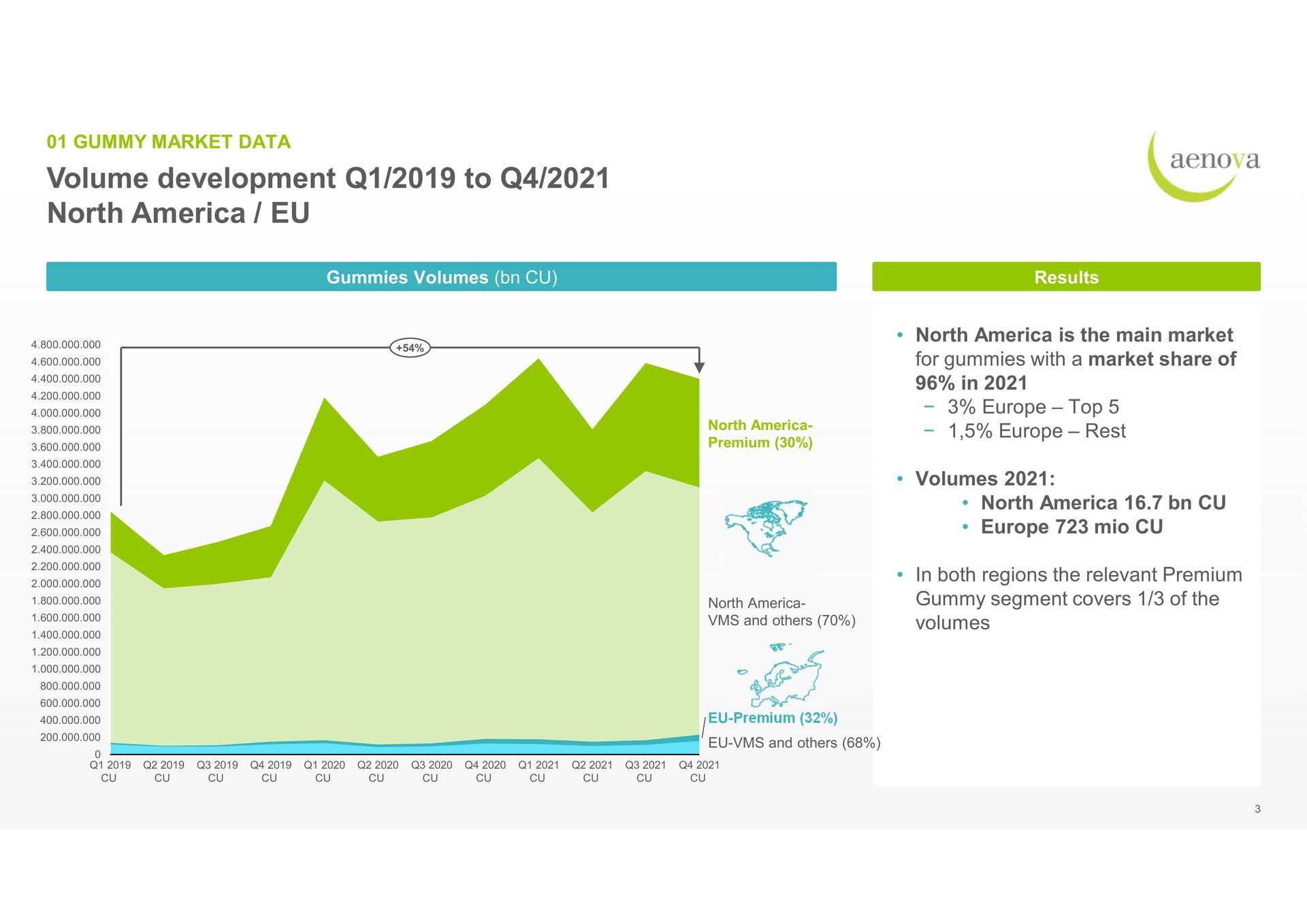Click the Q4 2021 CU axis label
The width and height of the screenshot is (1307, 924).
coord(699,772)
